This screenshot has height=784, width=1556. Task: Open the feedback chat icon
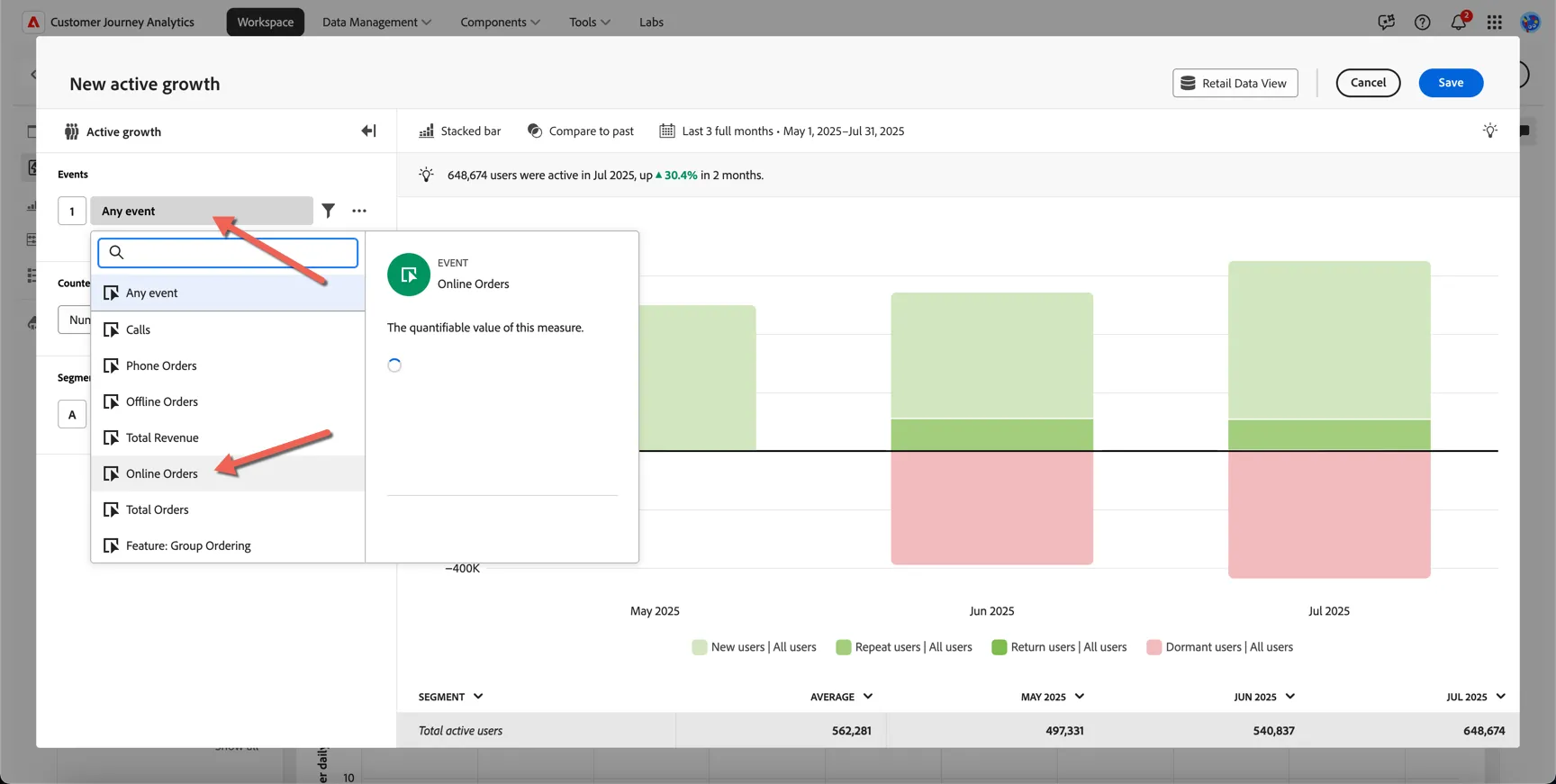tap(1386, 22)
